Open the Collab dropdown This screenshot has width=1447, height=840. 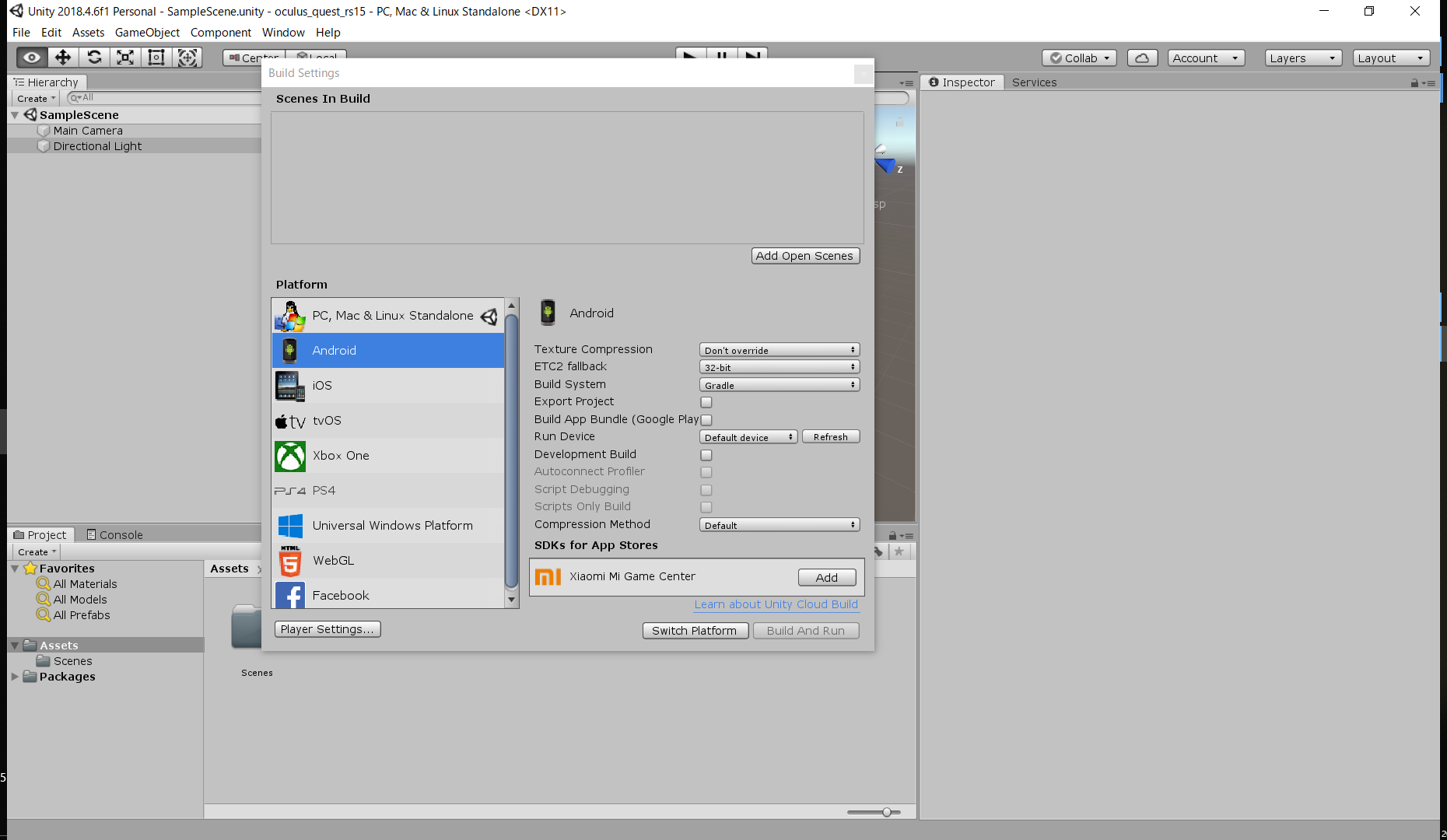tap(1080, 58)
